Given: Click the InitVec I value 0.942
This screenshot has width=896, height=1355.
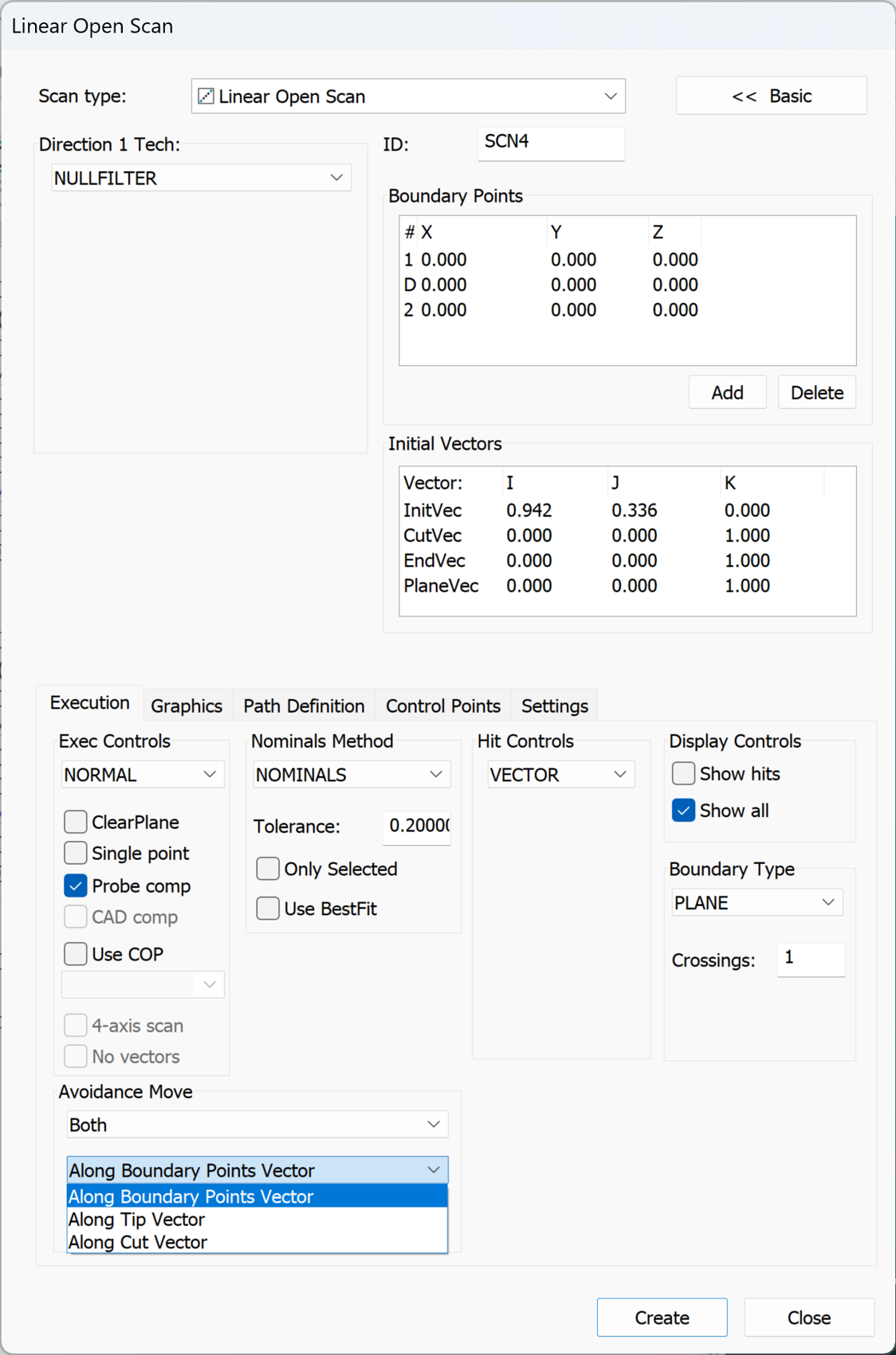Looking at the screenshot, I should (x=529, y=510).
